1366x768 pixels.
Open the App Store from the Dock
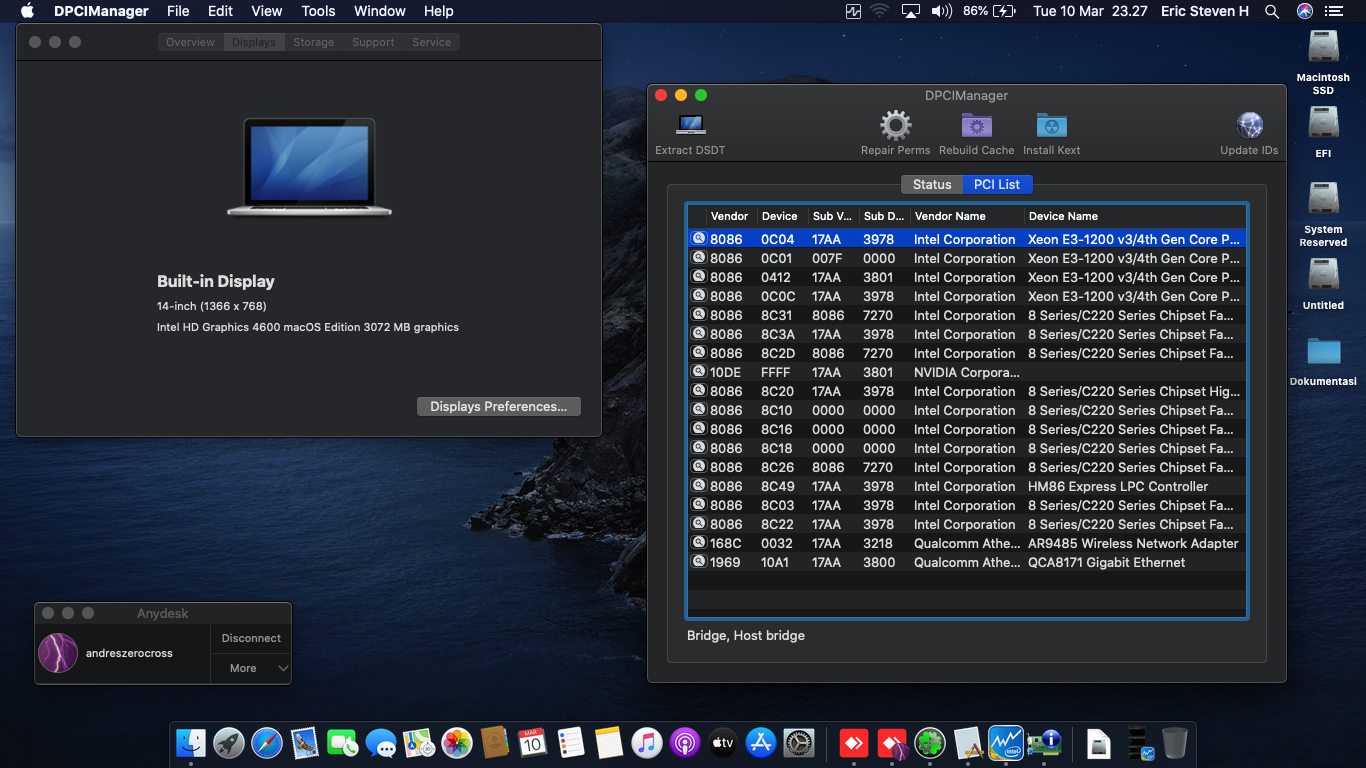coord(761,743)
